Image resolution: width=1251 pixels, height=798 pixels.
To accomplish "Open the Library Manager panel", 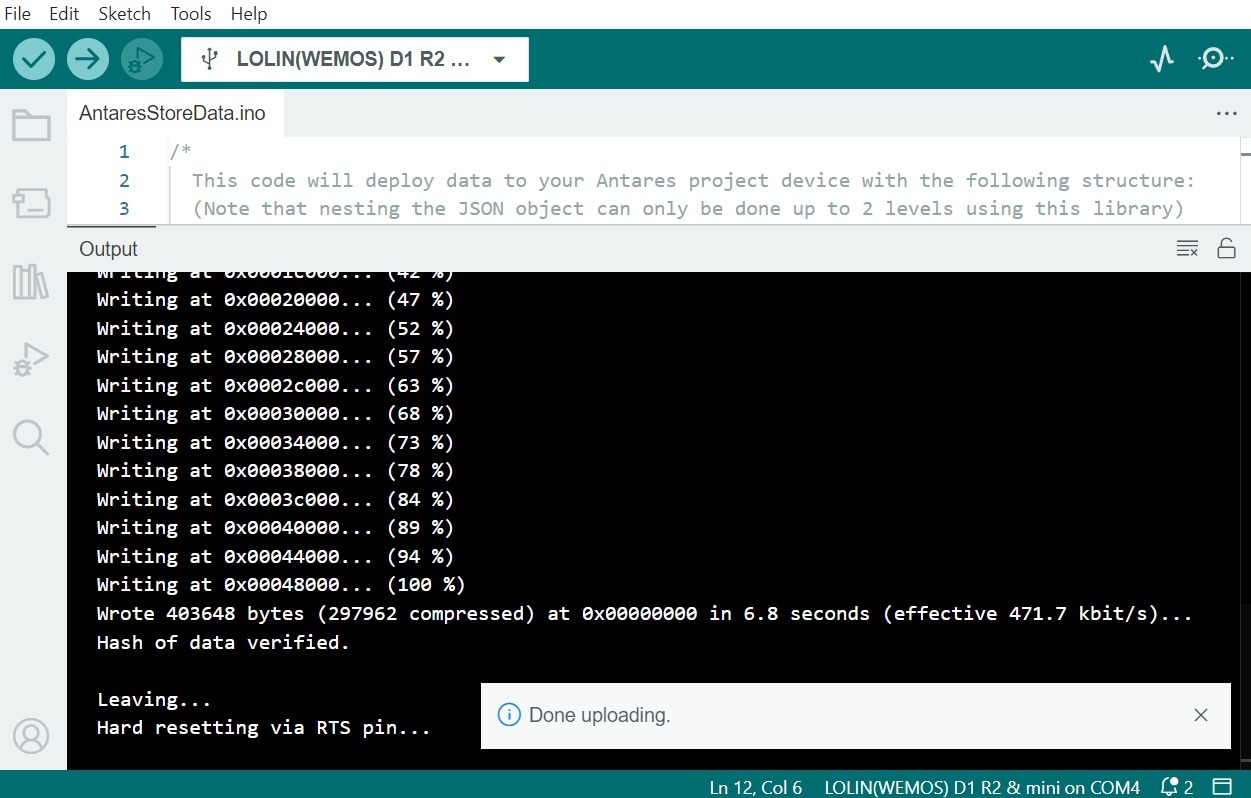I will (31, 282).
